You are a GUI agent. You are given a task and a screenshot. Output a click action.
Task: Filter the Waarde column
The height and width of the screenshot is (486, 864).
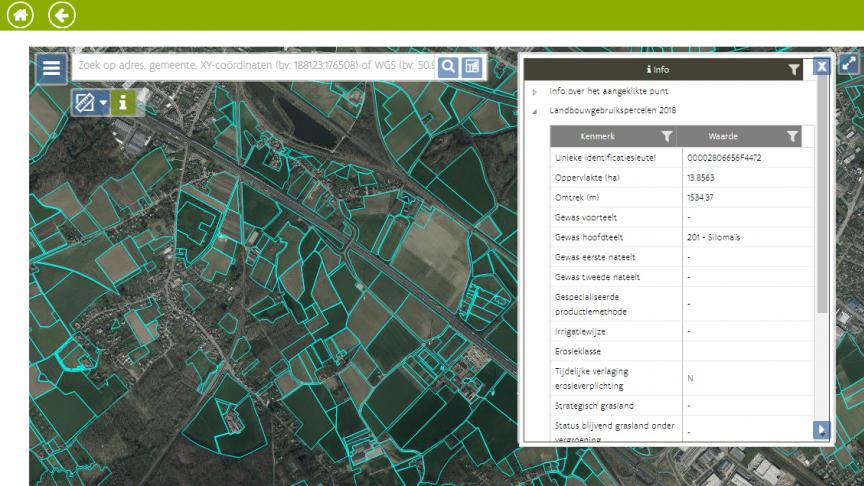click(x=791, y=137)
